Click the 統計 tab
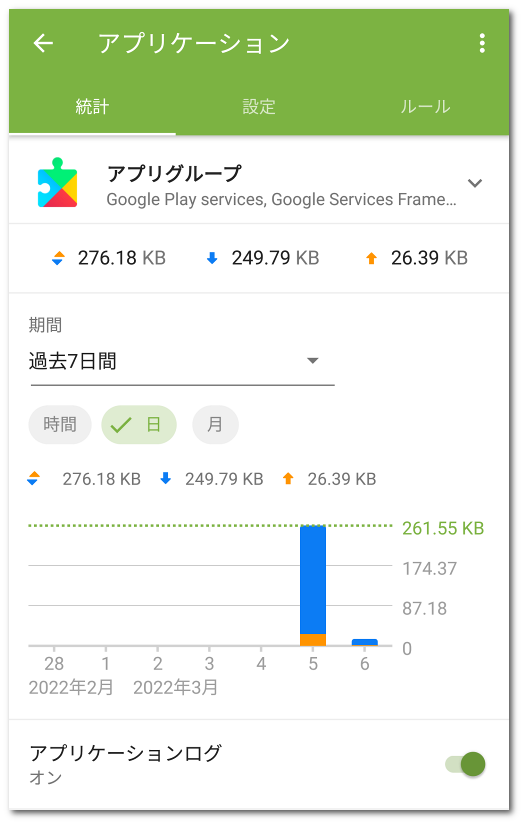Screen dimensions: 524x825 [92, 107]
